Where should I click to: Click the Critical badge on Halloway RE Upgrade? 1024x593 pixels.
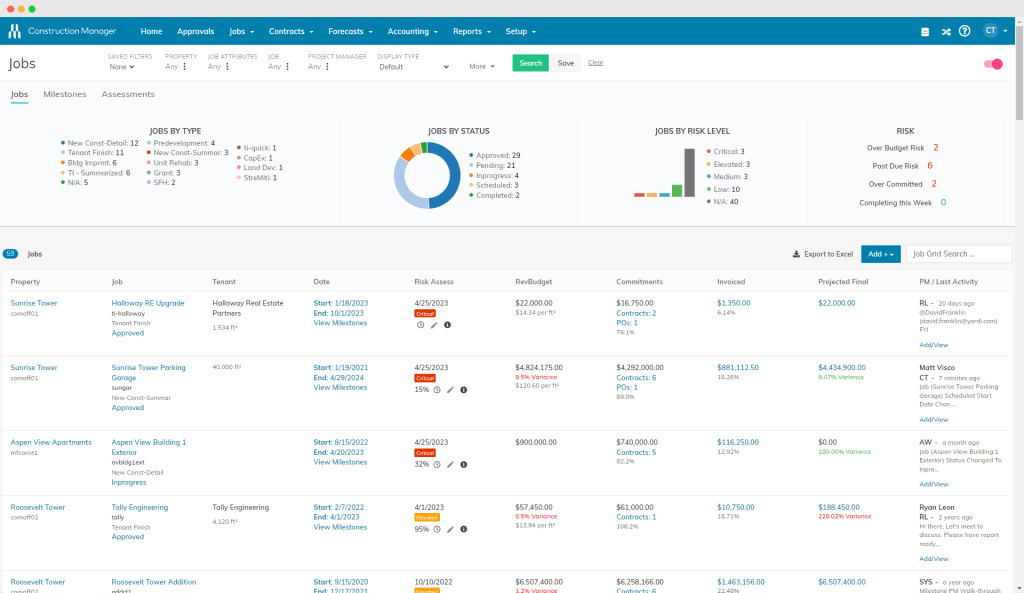coord(425,313)
